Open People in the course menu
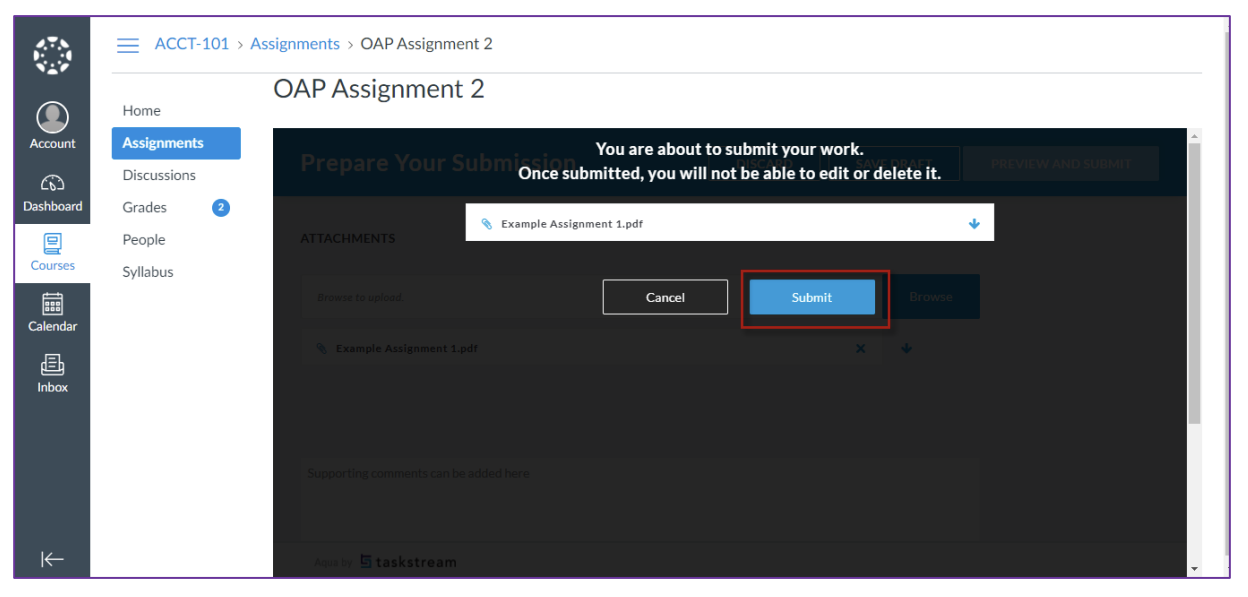This screenshot has width=1248, height=597. (x=144, y=240)
